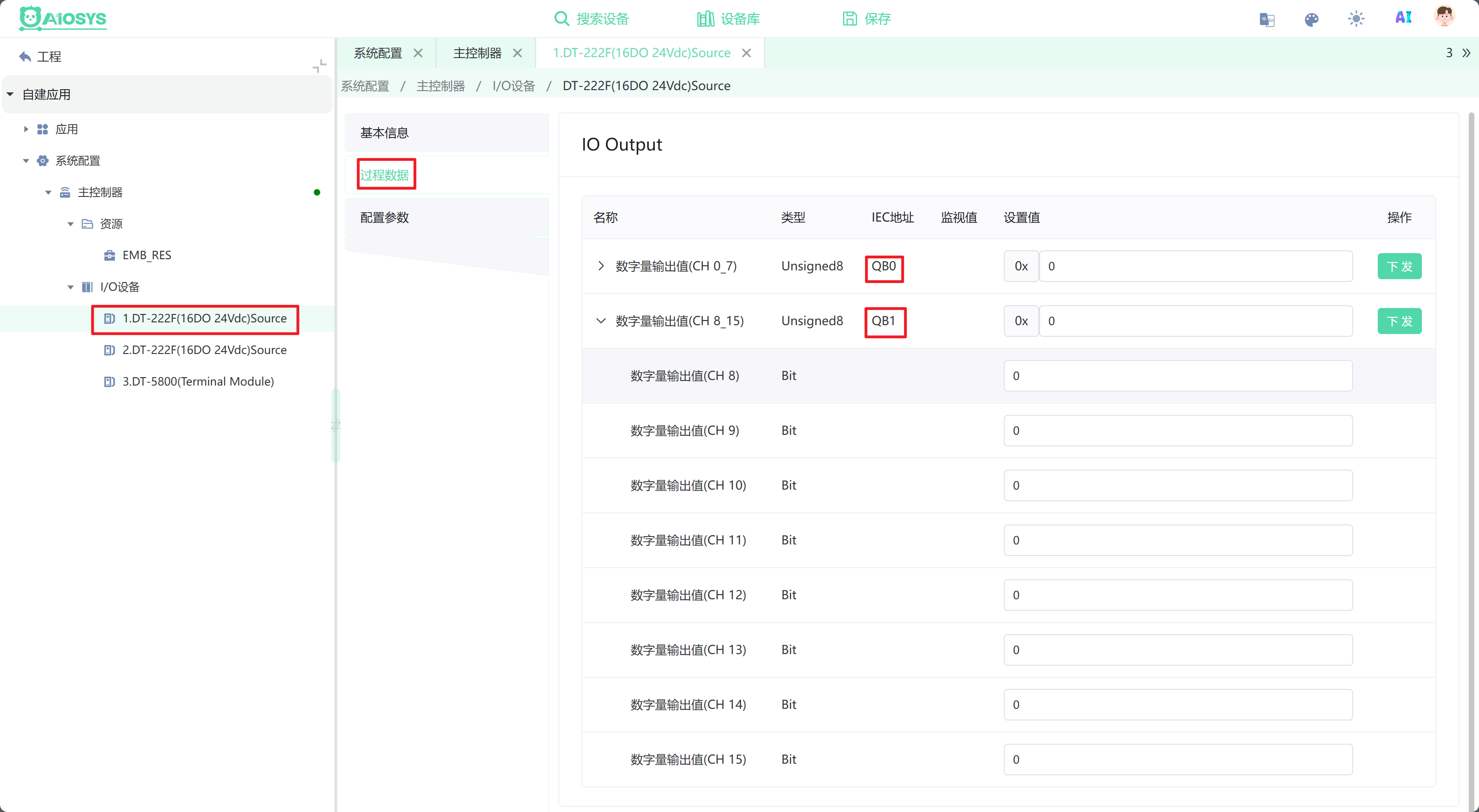Go to I/O设备 breadcrumb link
The width and height of the screenshot is (1479, 812).
pos(513,85)
